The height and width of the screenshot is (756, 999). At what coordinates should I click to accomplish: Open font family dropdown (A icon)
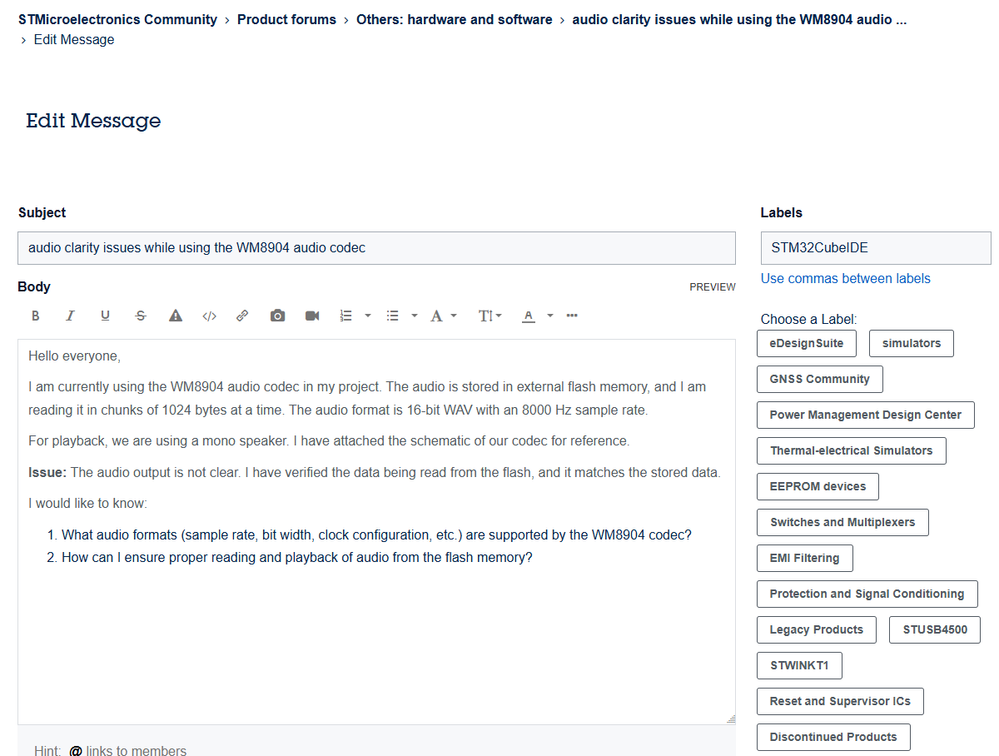pos(443,316)
